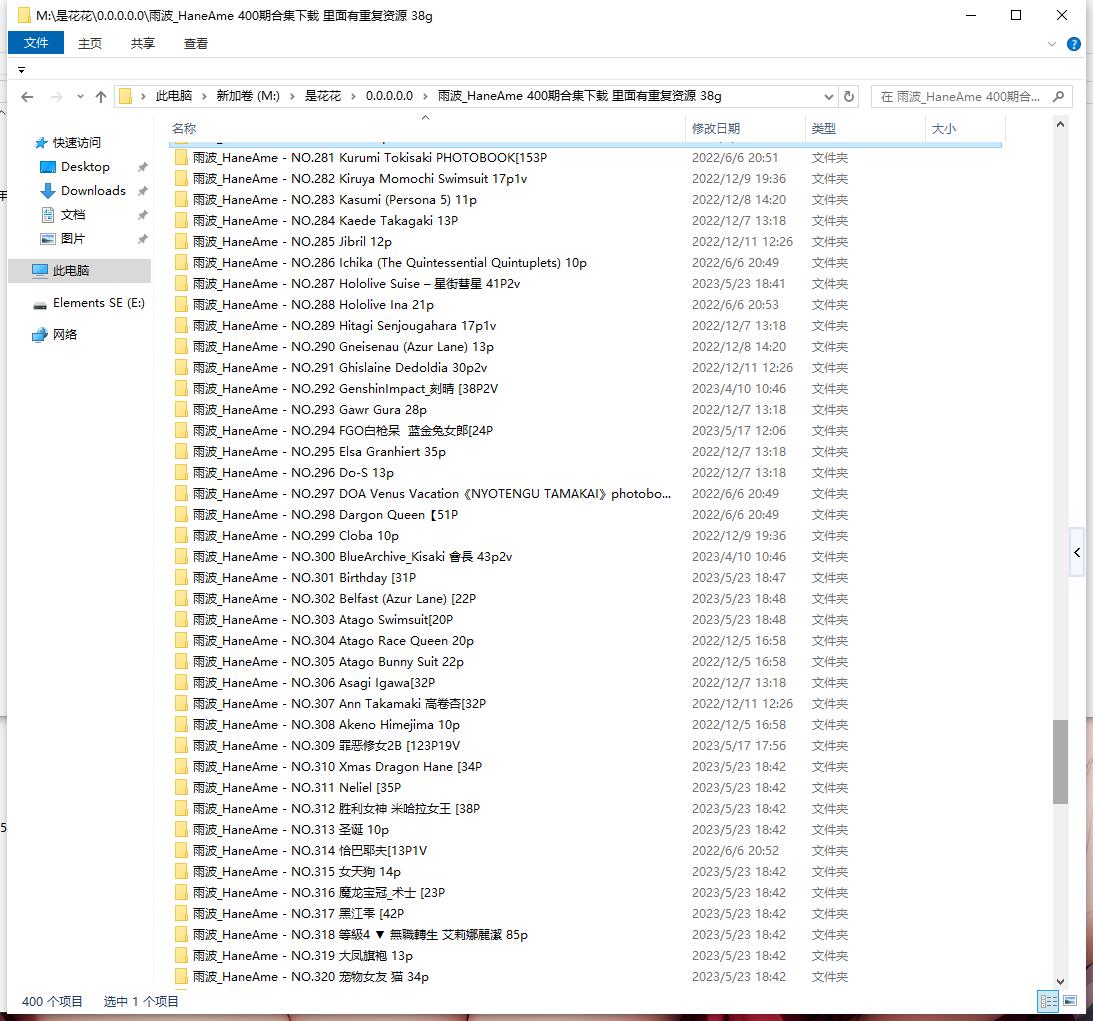Sort by the 修改日期 column header
Viewport: 1093px width, 1021px height.
pos(715,128)
